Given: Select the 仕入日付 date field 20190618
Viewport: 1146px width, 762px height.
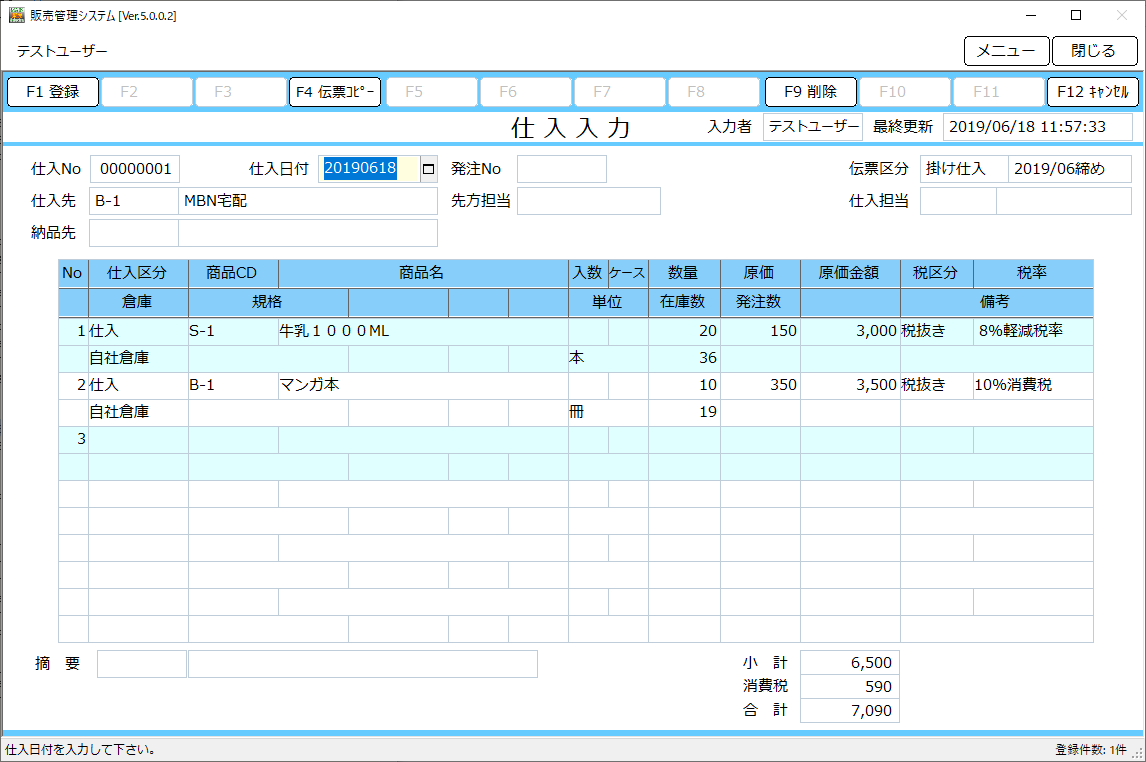Looking at the screenshot, I should (x=369, y=169).
